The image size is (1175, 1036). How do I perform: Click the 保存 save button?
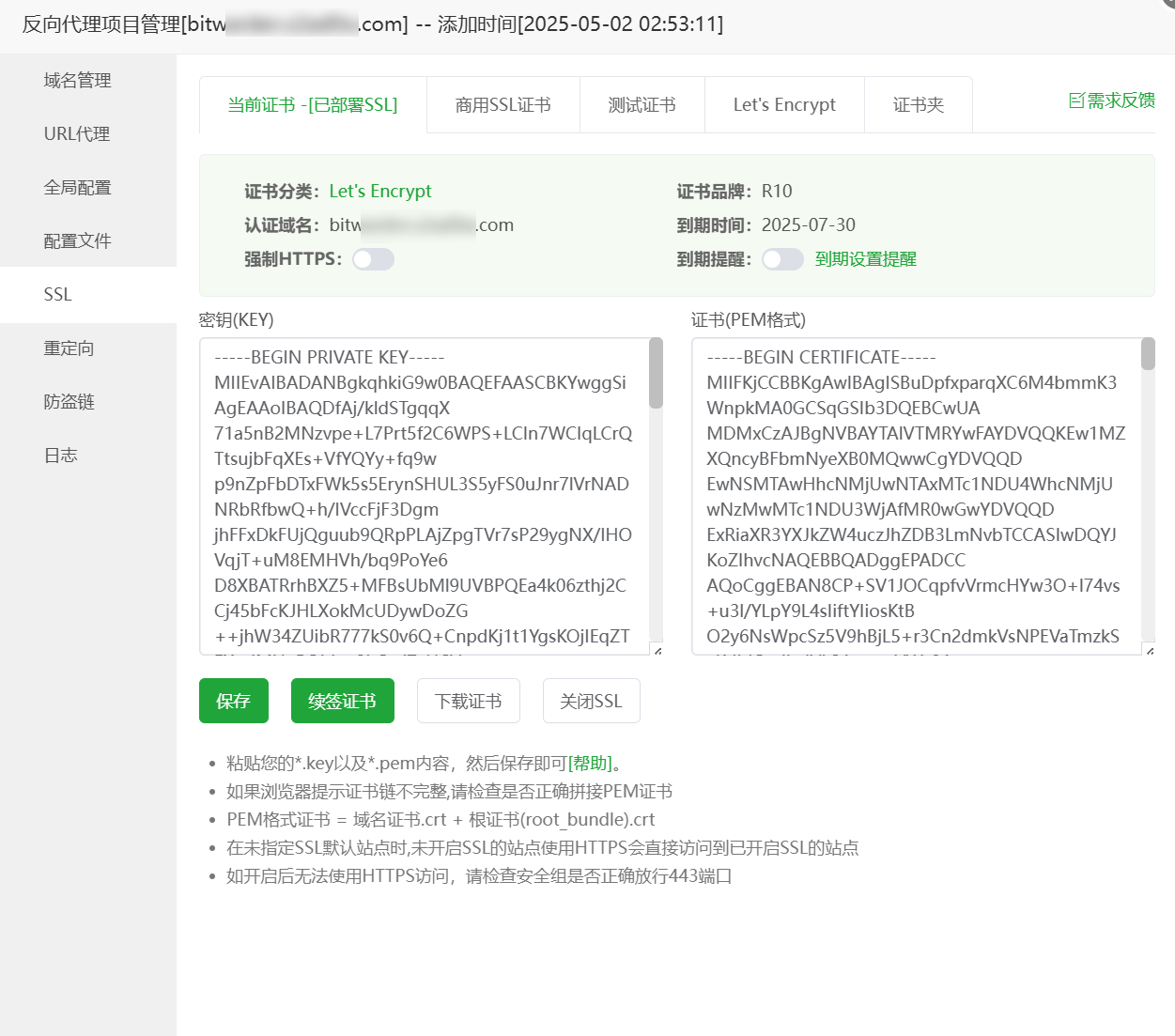233,701
